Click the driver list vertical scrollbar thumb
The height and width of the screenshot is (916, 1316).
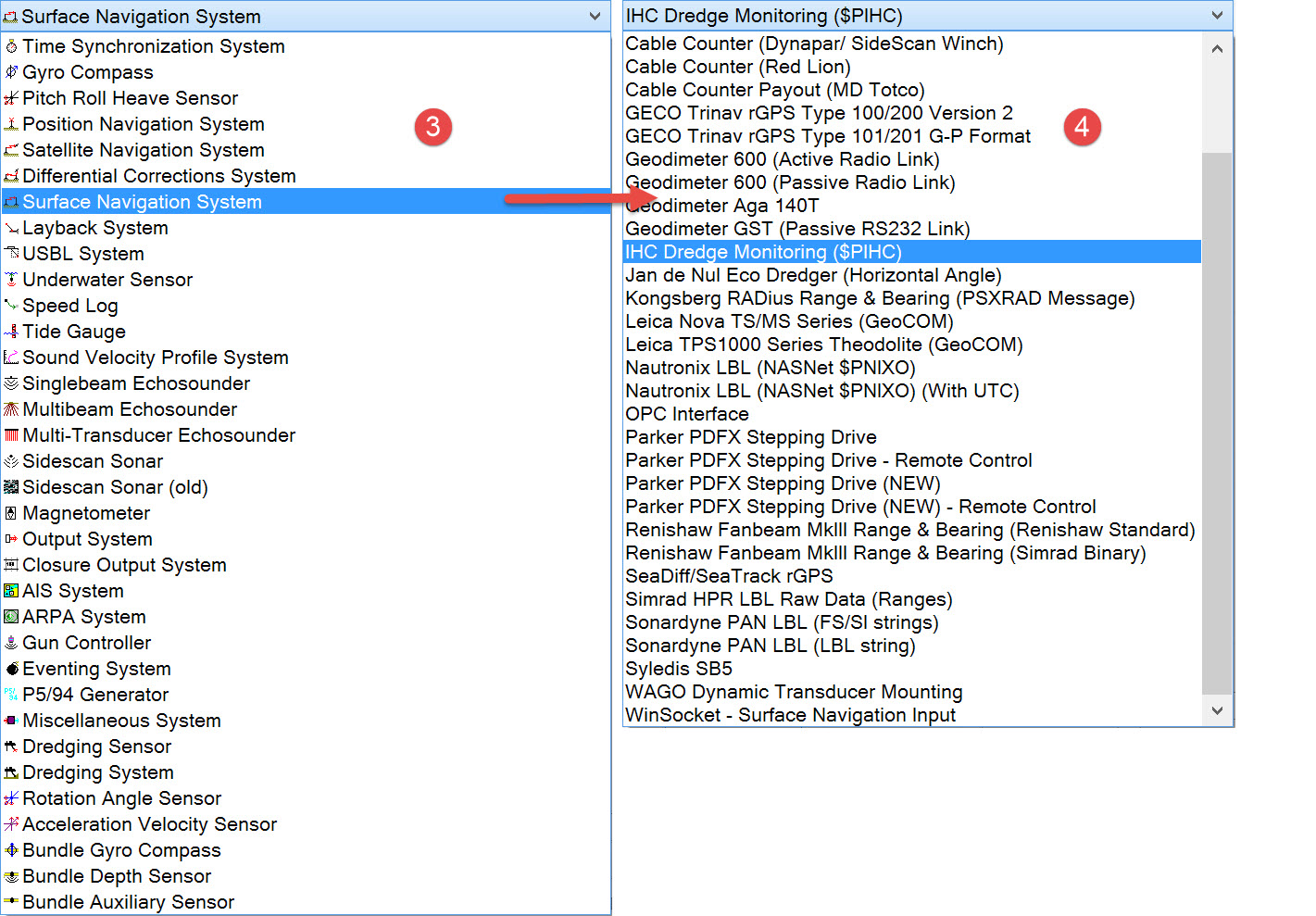(x=1217, y=422)
